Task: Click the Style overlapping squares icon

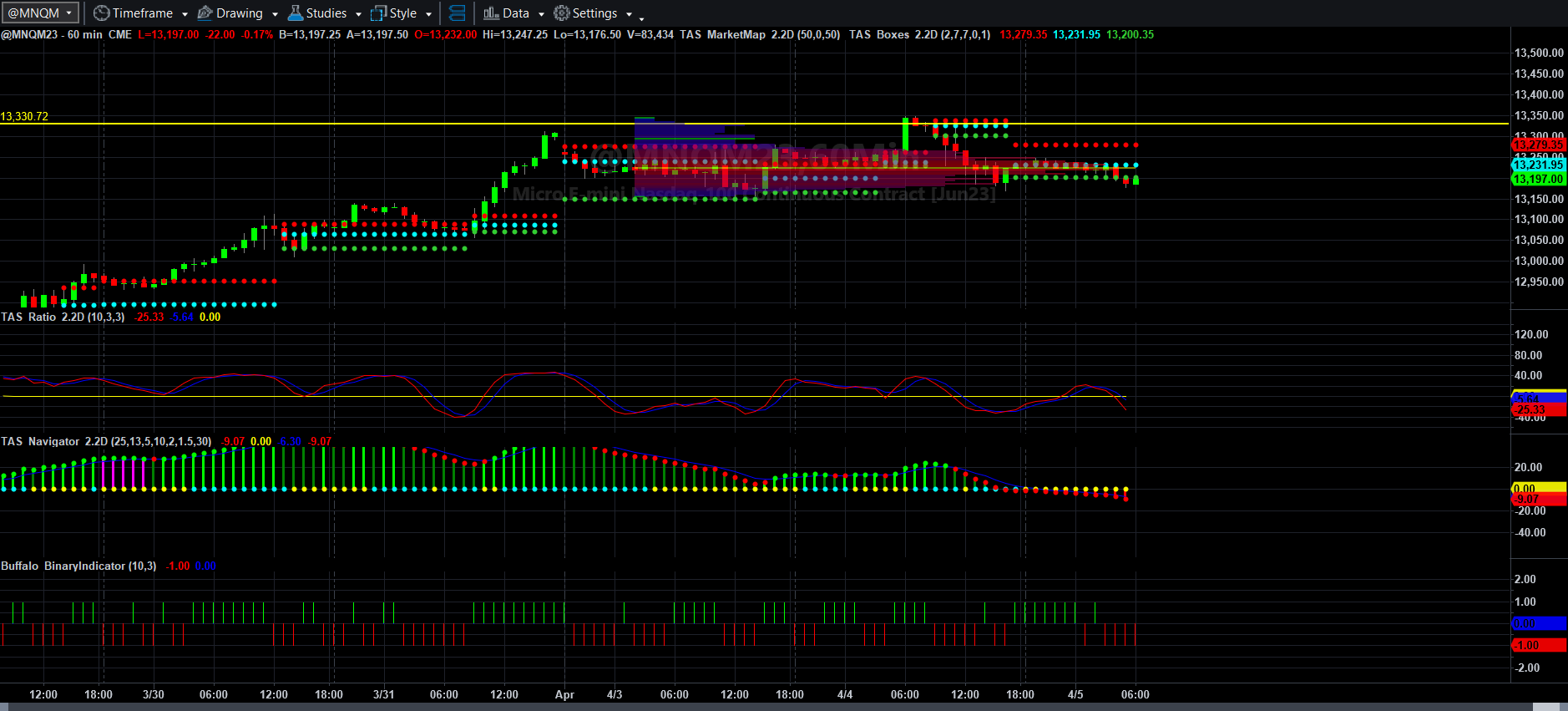Action: 379,13
